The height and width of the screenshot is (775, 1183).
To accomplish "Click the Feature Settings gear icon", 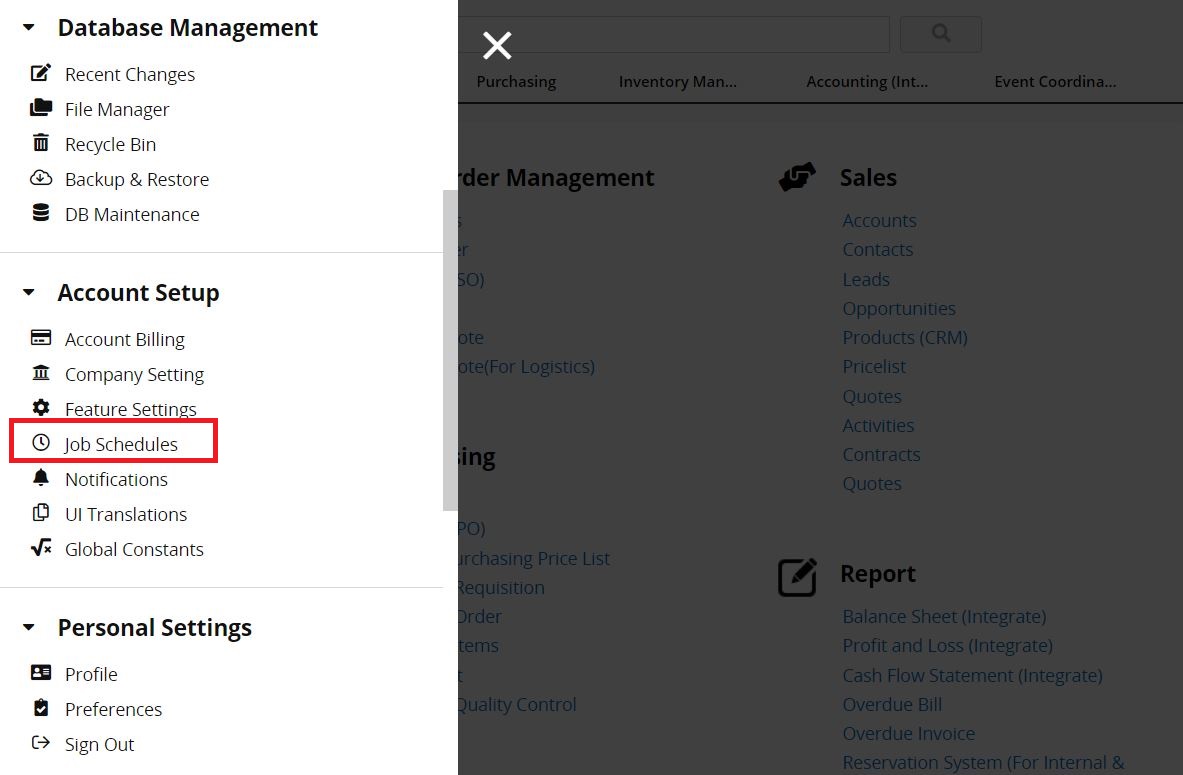I will [x=41, y=408].
